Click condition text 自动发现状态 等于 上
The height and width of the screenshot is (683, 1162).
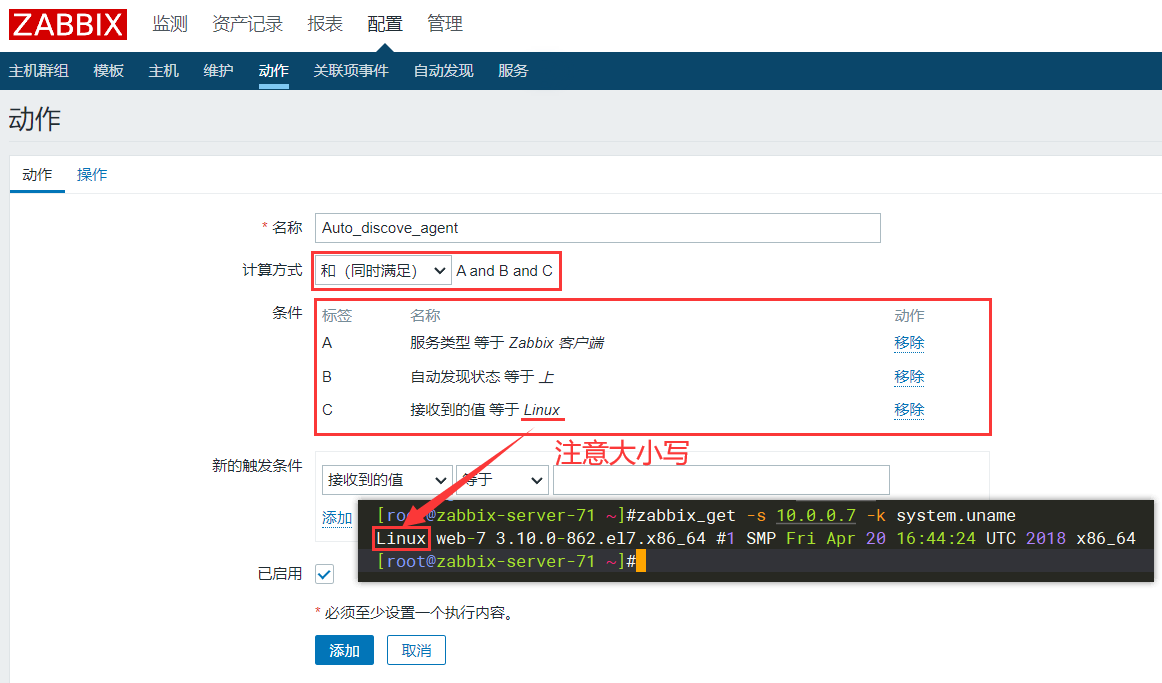[482, 376]
